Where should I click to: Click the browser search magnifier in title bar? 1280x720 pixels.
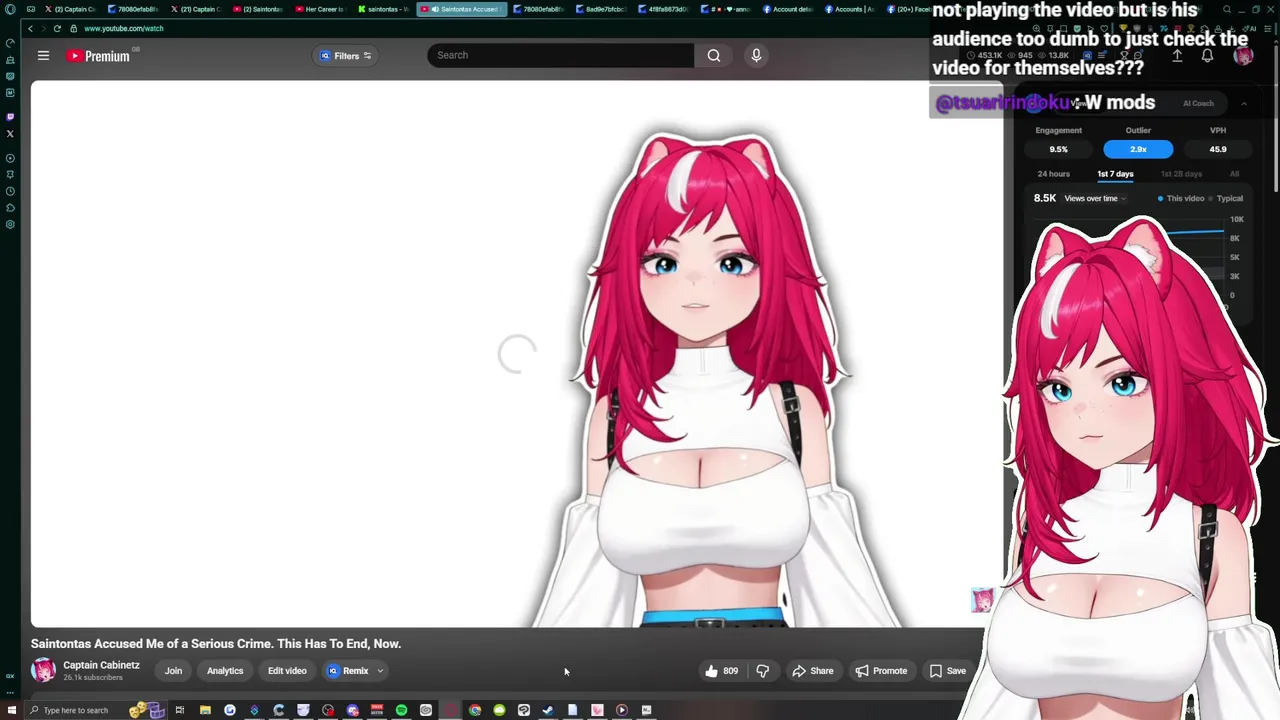(x=1227, y=9)
